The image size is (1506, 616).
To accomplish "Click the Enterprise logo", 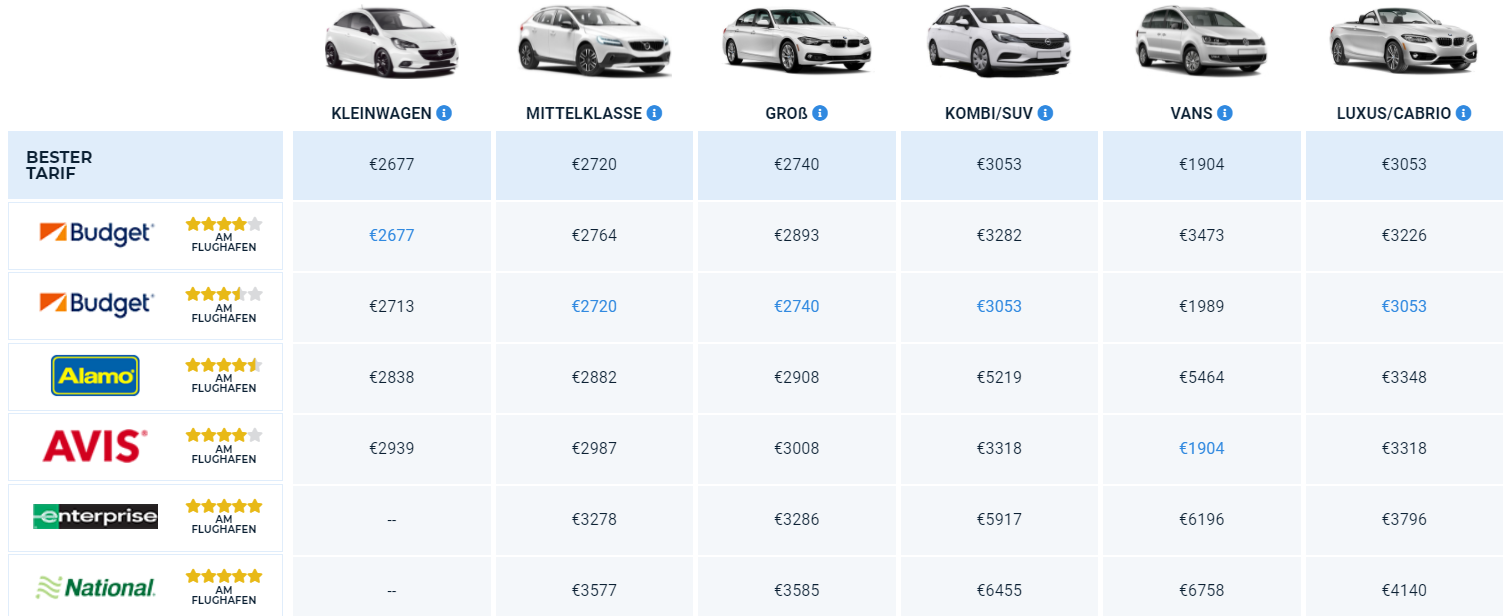I will point(95,517).
